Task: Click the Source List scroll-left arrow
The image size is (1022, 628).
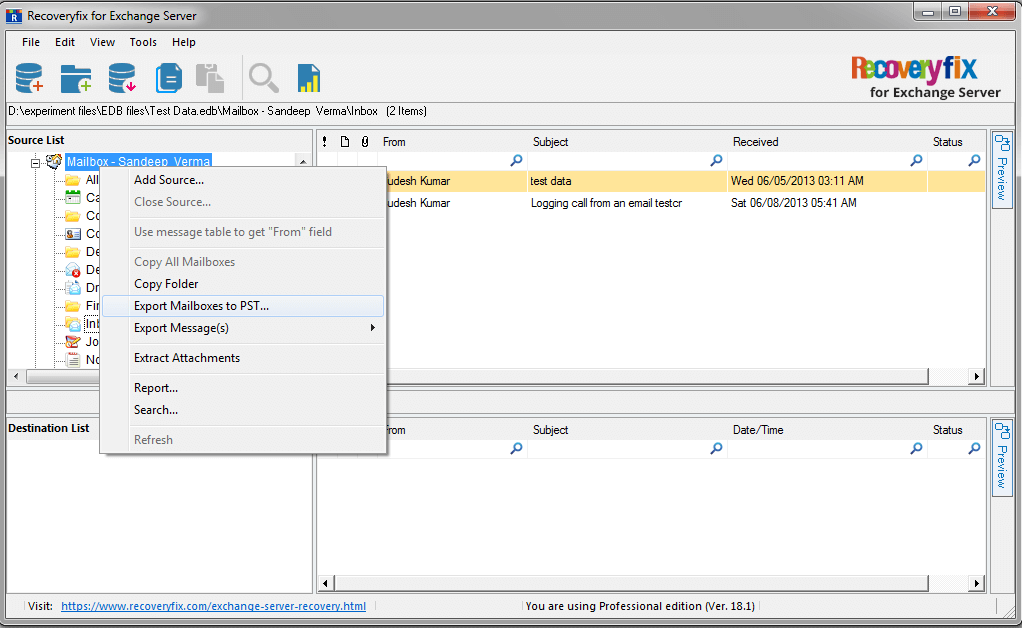Action: [16, 376]
